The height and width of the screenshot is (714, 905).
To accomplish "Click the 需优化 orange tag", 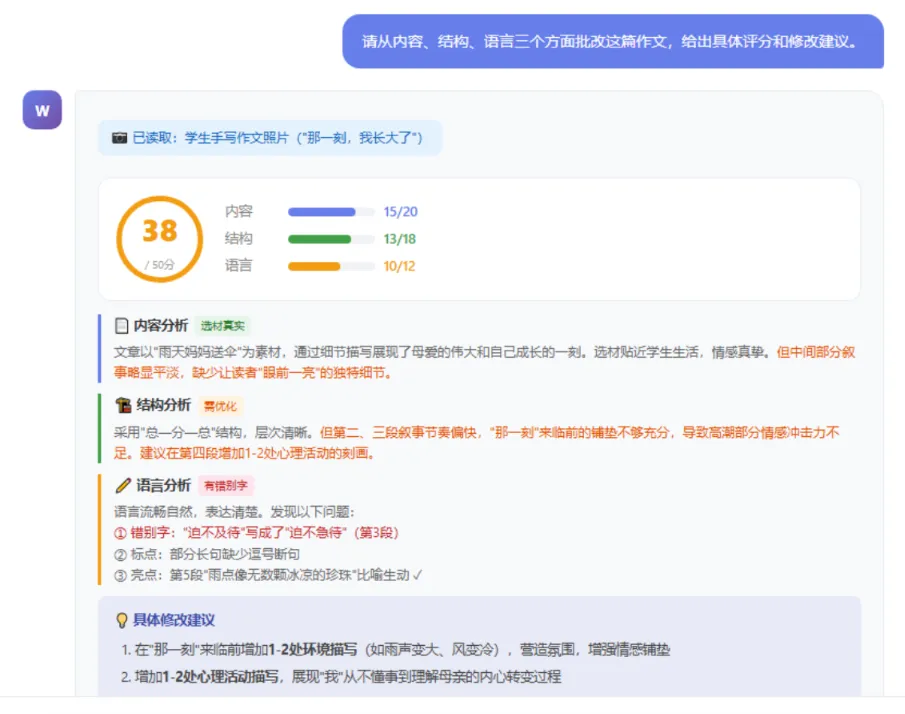I will 220,406.
